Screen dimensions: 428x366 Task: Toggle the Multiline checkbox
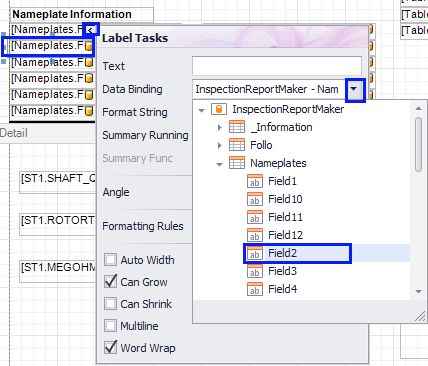(110, 326)
